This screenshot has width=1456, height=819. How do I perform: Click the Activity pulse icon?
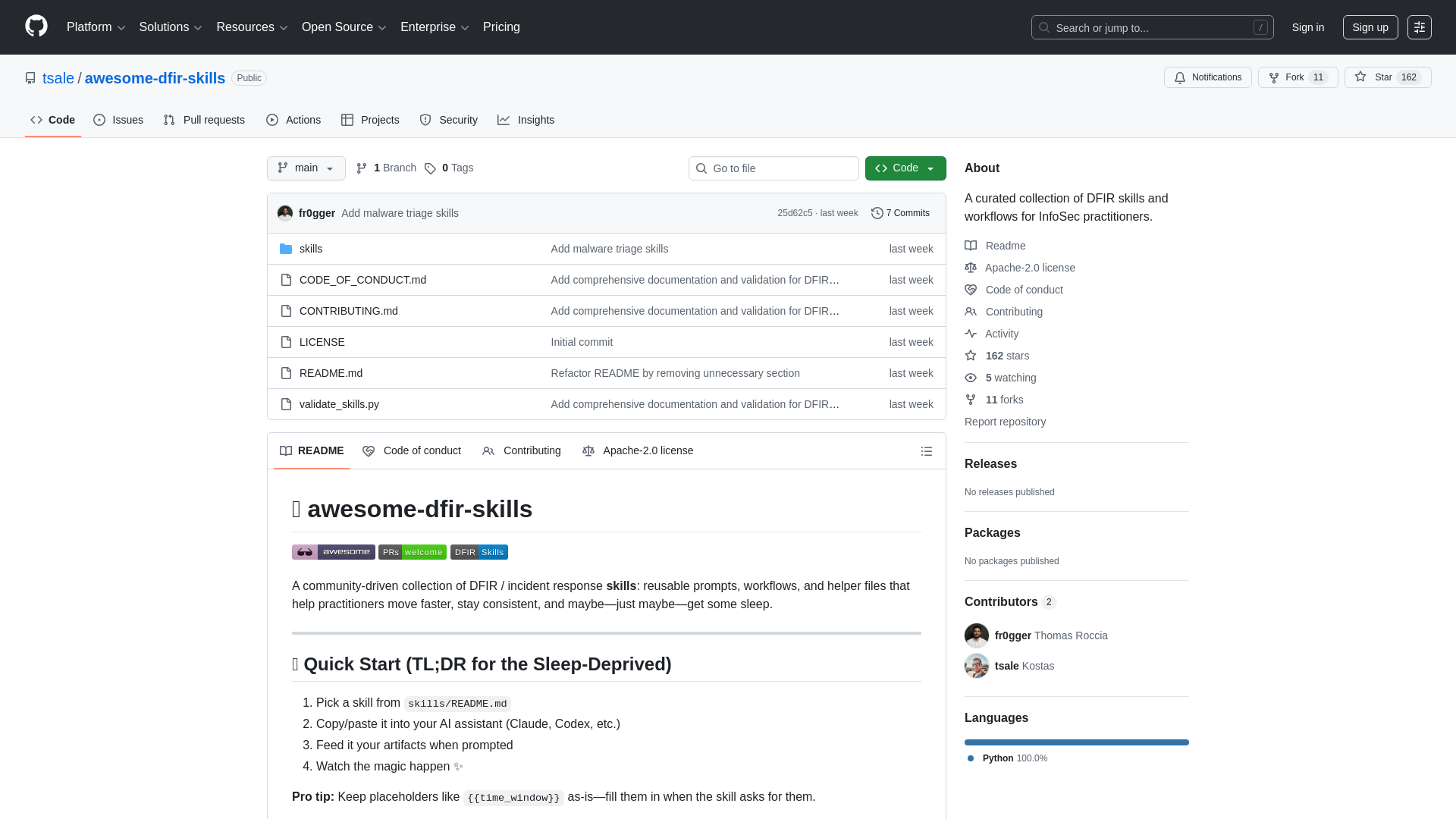coord(971,334)
